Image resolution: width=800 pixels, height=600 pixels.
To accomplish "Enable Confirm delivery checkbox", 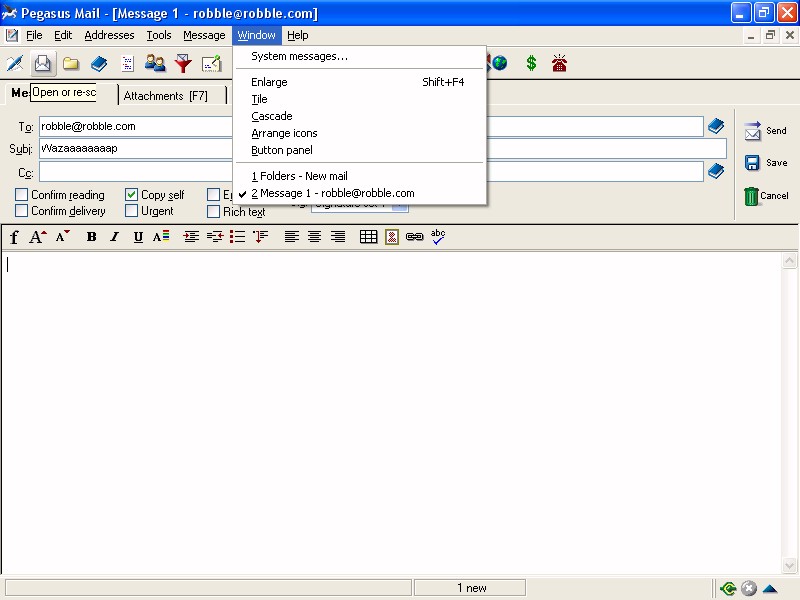I will click(21, 211).
